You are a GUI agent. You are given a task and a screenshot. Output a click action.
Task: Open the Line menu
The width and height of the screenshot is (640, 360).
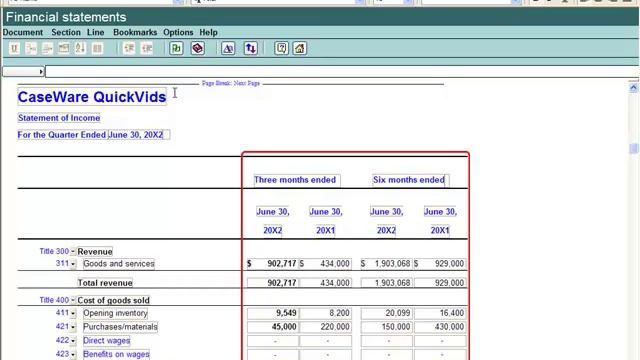[96, 32]
